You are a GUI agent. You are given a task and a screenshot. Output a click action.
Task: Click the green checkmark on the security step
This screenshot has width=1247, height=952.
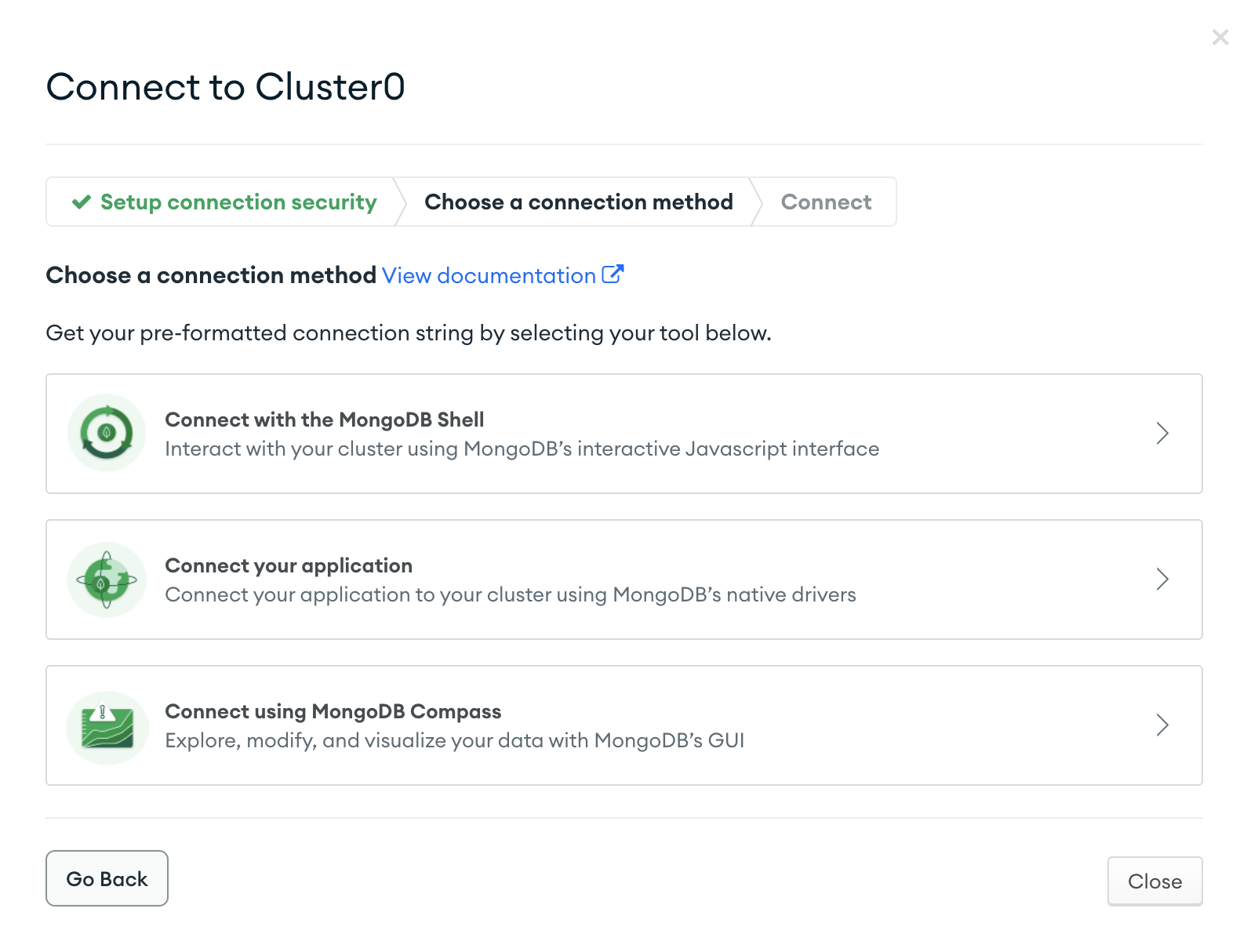point(79,202)
